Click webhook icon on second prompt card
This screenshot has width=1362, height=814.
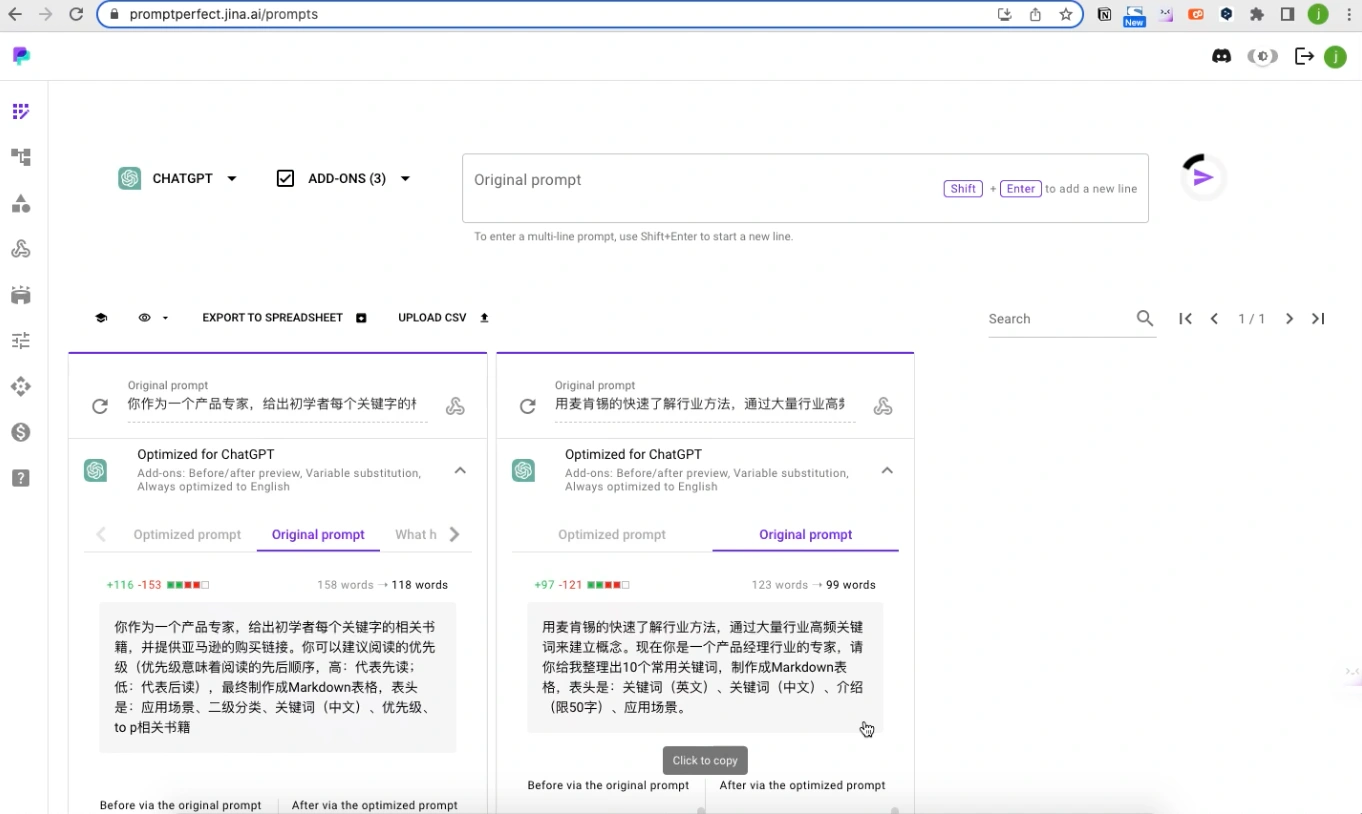(x=883, y=406)
